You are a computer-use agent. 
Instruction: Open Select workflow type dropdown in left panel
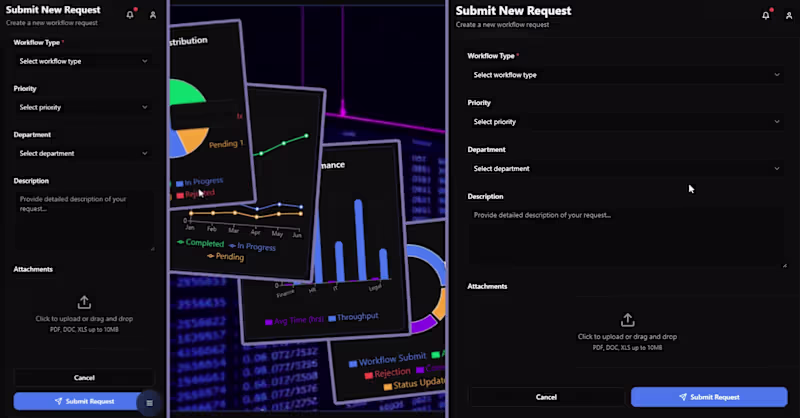tap(84, 61)
